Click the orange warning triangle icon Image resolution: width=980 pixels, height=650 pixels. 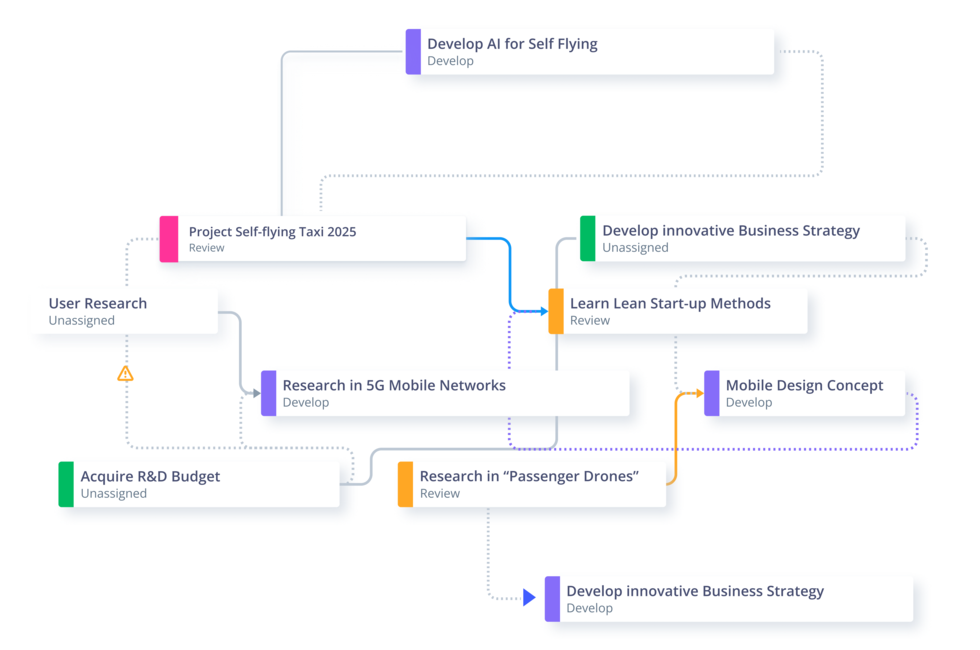(125, 374)
